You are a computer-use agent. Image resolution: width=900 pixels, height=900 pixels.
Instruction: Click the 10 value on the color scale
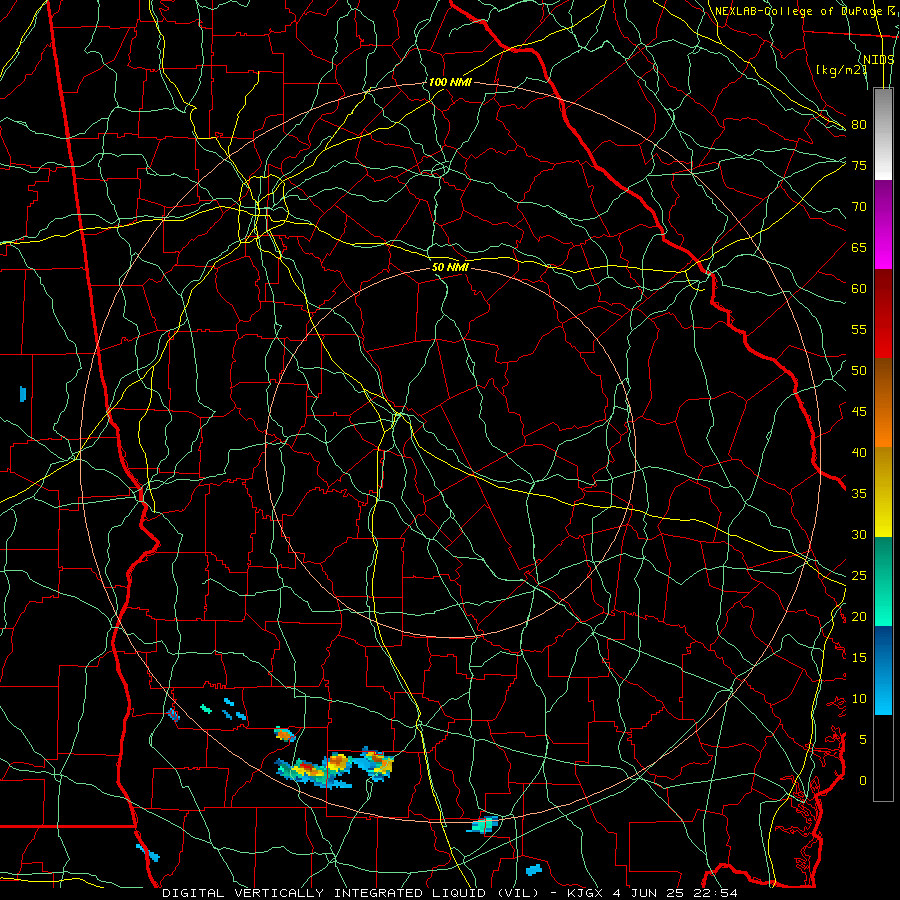click(x=859, y=699)
